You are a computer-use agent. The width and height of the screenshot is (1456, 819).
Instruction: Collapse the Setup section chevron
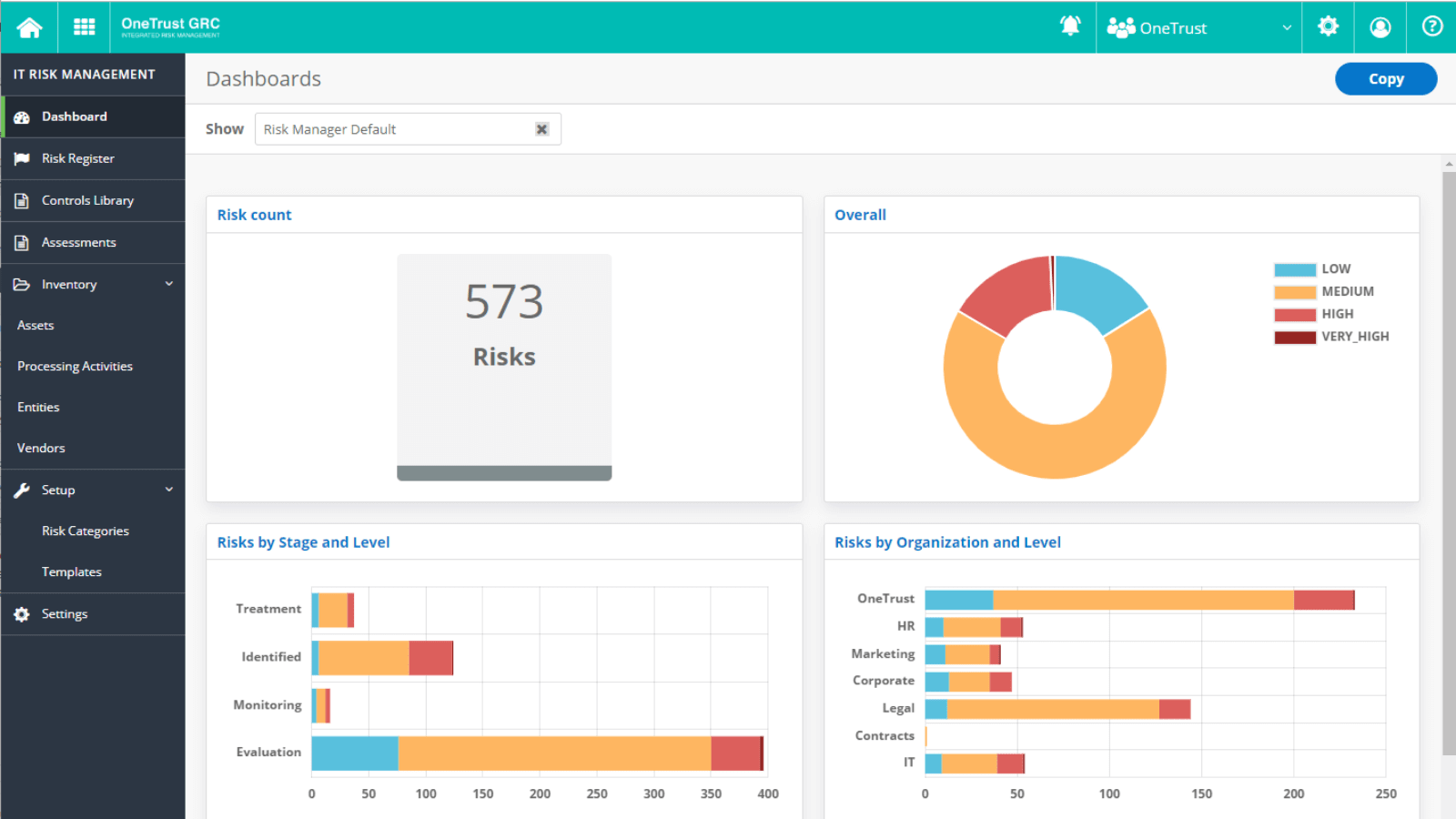tap(169, 490)
